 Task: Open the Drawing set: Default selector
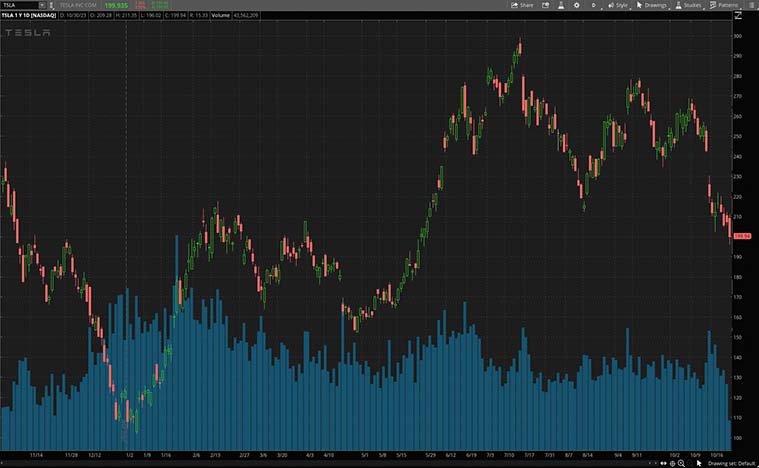click(x=731, y=464)
